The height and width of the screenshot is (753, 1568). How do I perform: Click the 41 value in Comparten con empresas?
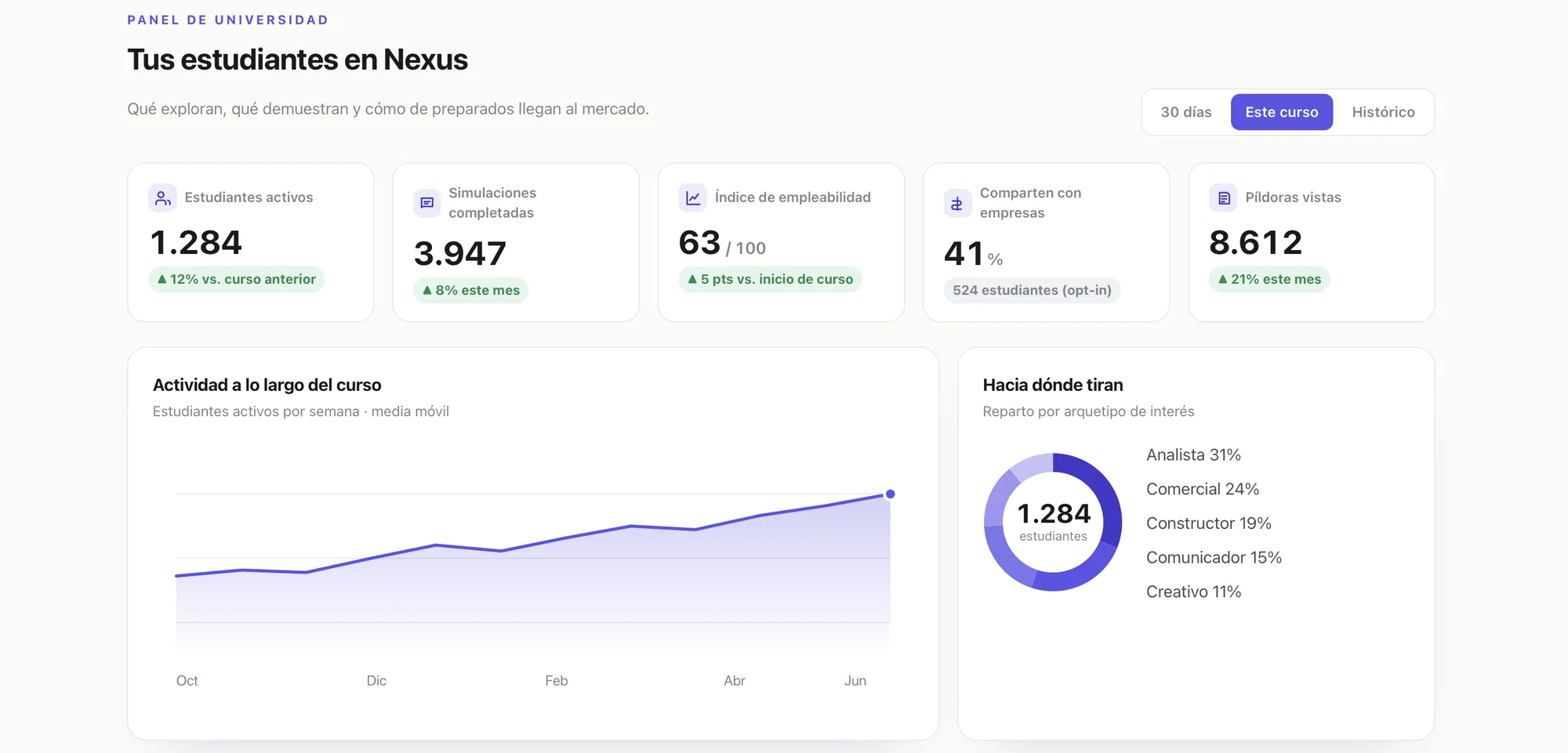[964, 253]
